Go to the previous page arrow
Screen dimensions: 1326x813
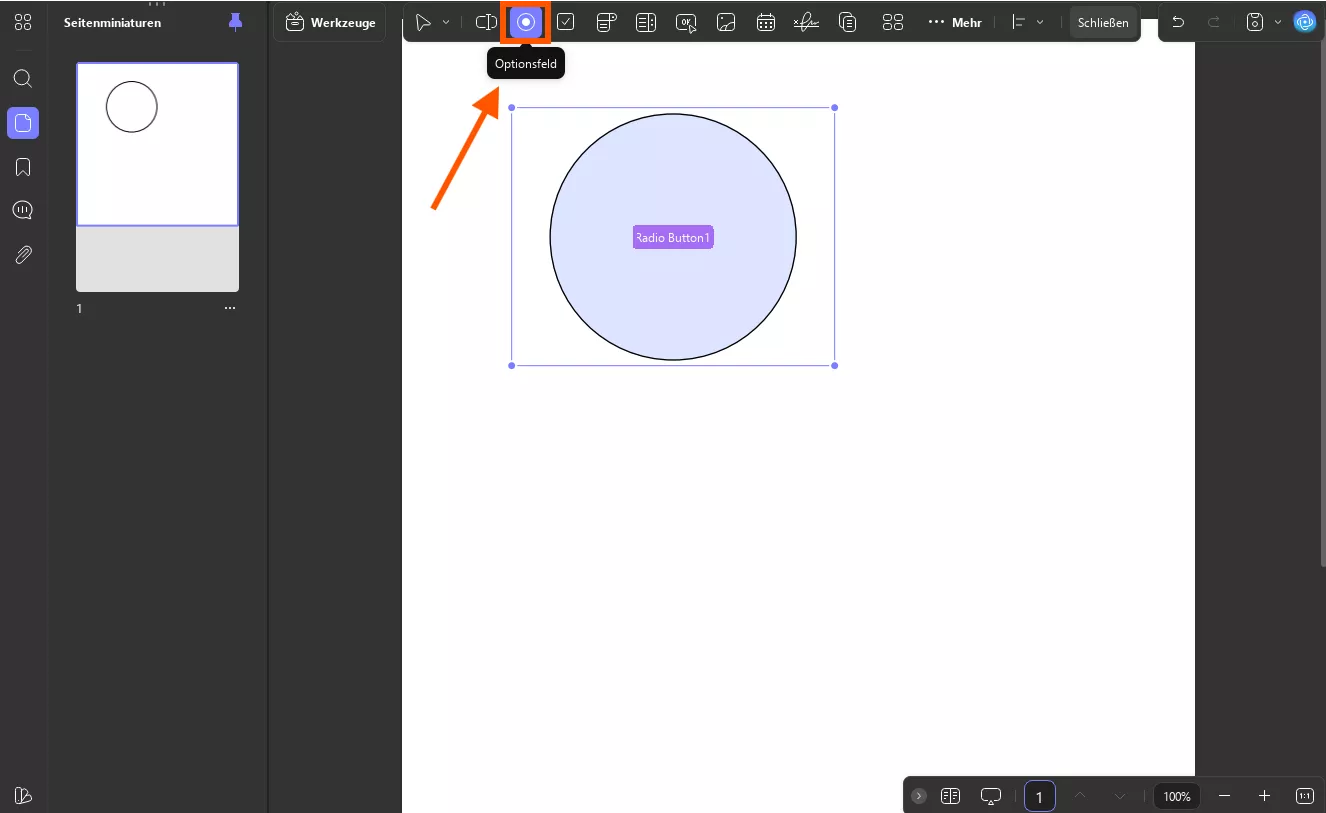point(1080,796)
